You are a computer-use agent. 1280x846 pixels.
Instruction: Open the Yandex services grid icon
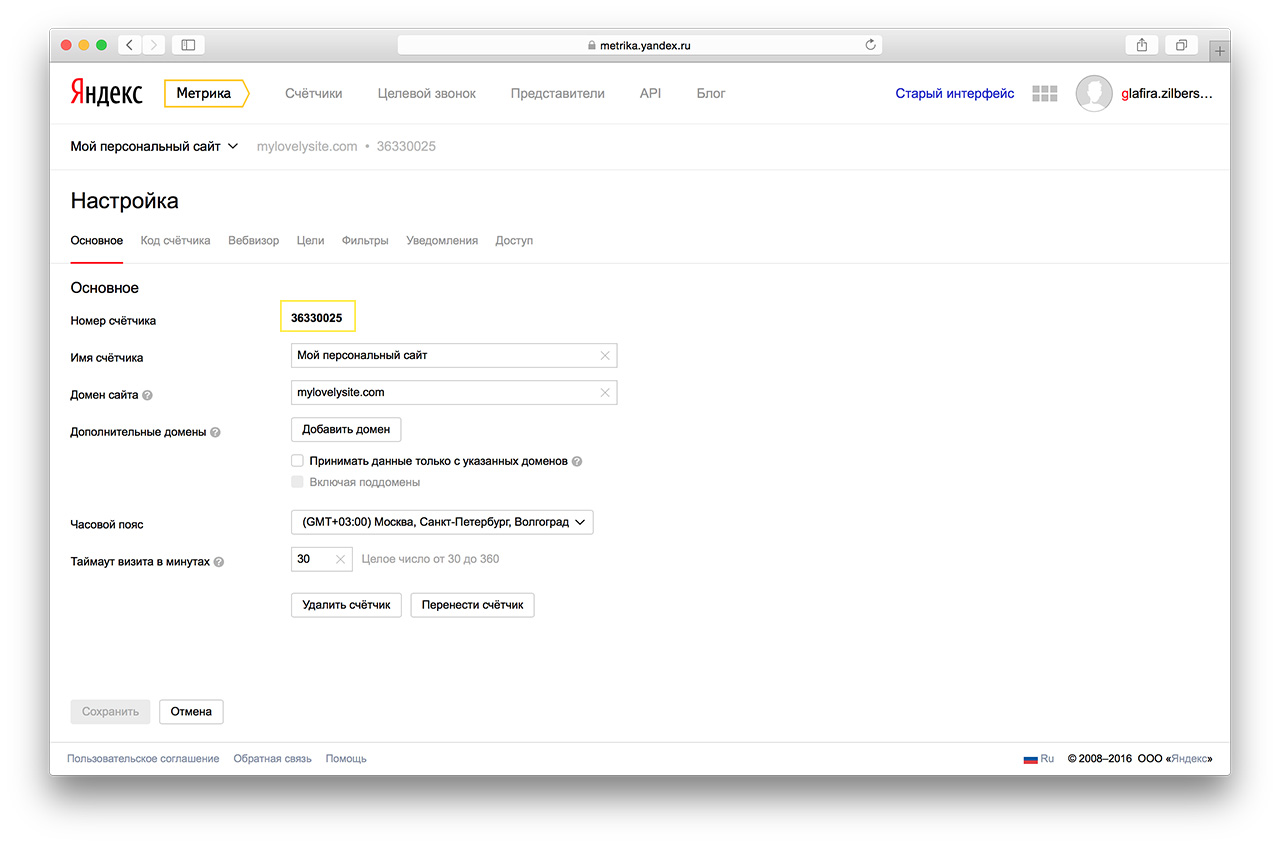coord(1044,93)
